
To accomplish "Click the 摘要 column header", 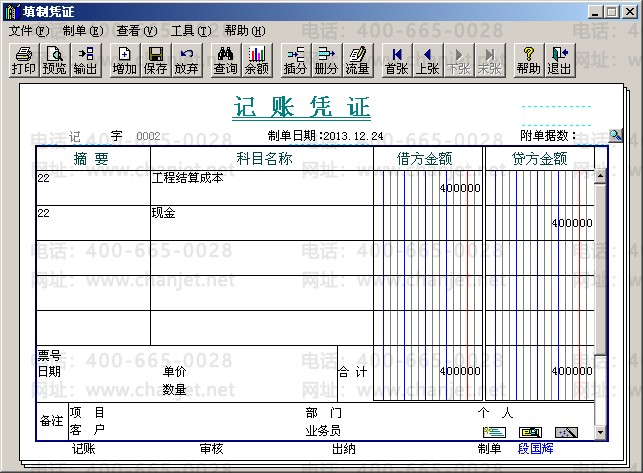I will pyautogui.click(x=93, y=158).
